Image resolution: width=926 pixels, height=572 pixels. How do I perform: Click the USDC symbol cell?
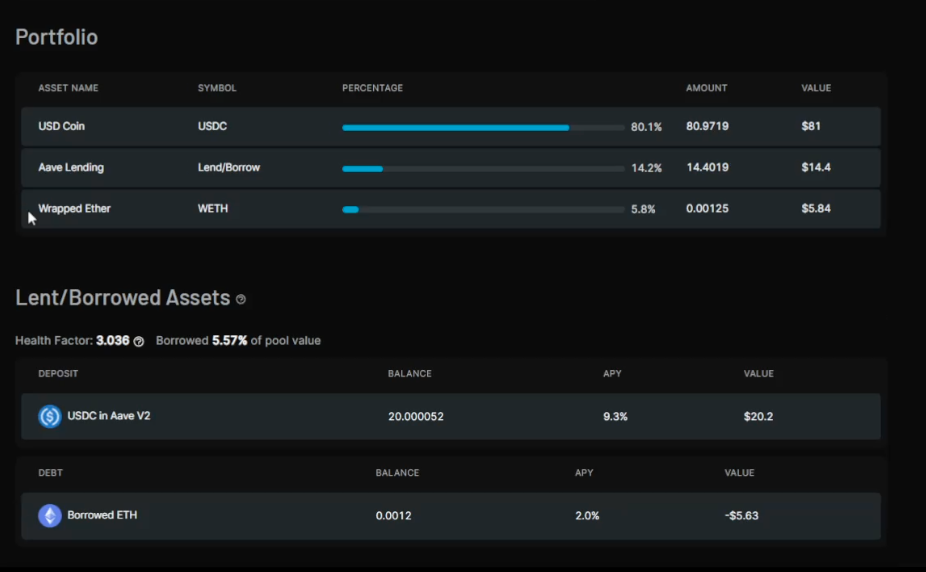point(212,126)
